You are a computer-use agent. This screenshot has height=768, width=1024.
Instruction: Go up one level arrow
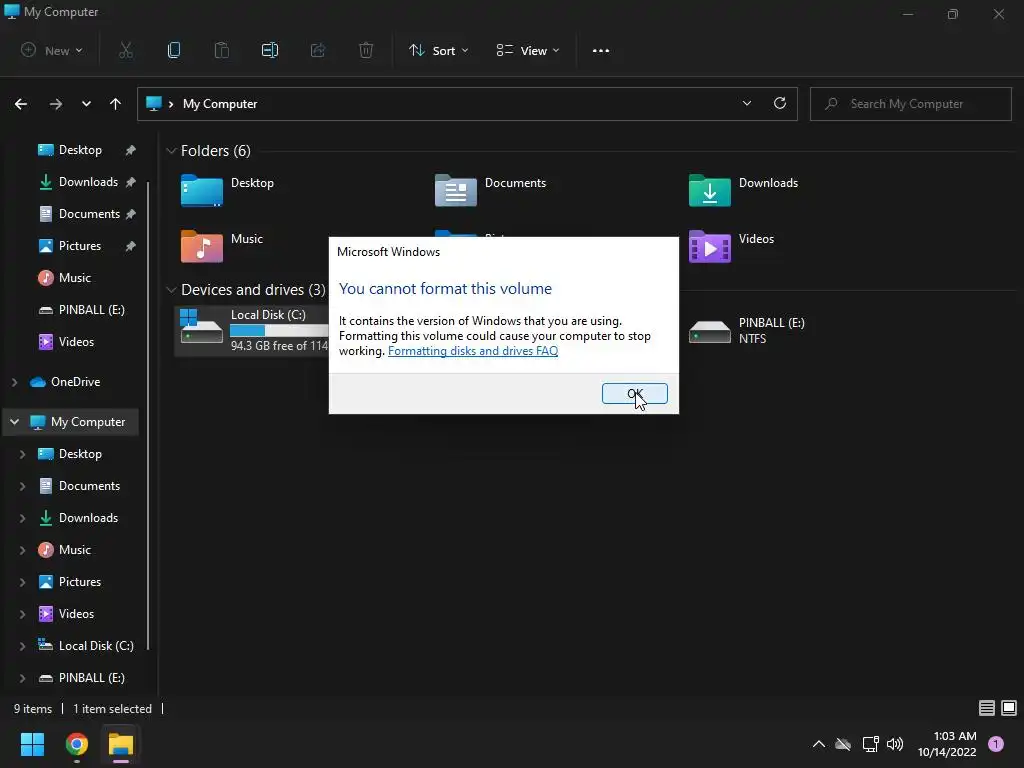(116, 104)
